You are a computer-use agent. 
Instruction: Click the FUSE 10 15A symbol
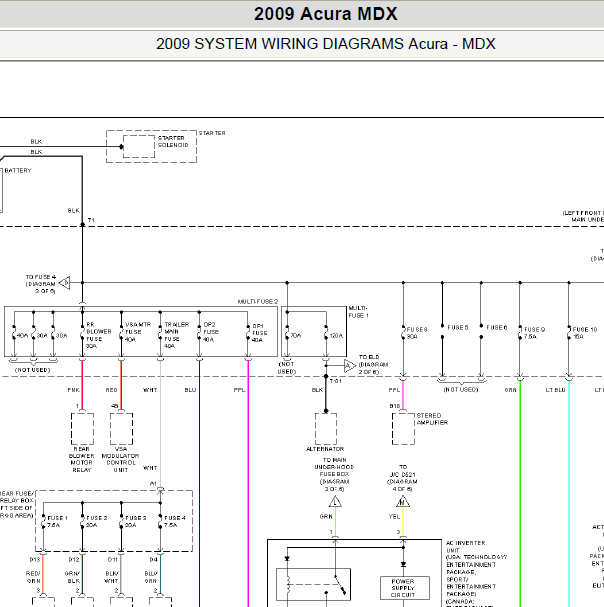(569, 333)
